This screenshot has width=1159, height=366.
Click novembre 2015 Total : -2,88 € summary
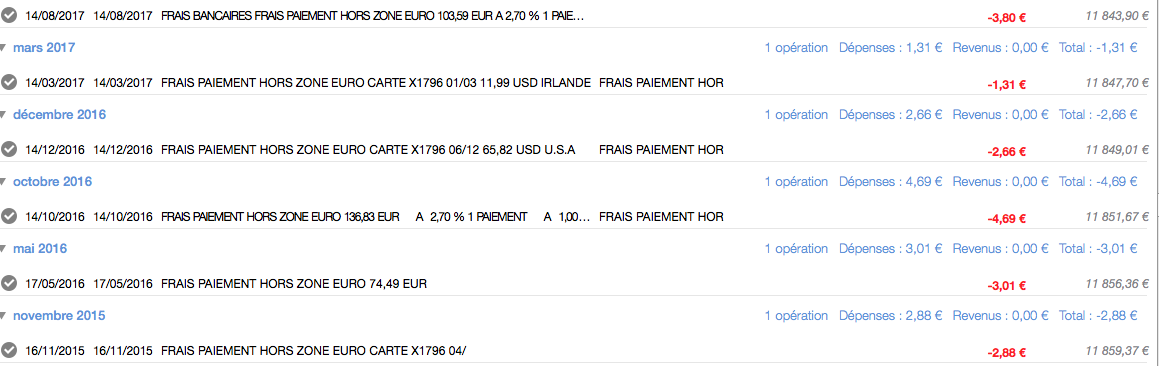pyautogui.click(x=1098, y=316)
